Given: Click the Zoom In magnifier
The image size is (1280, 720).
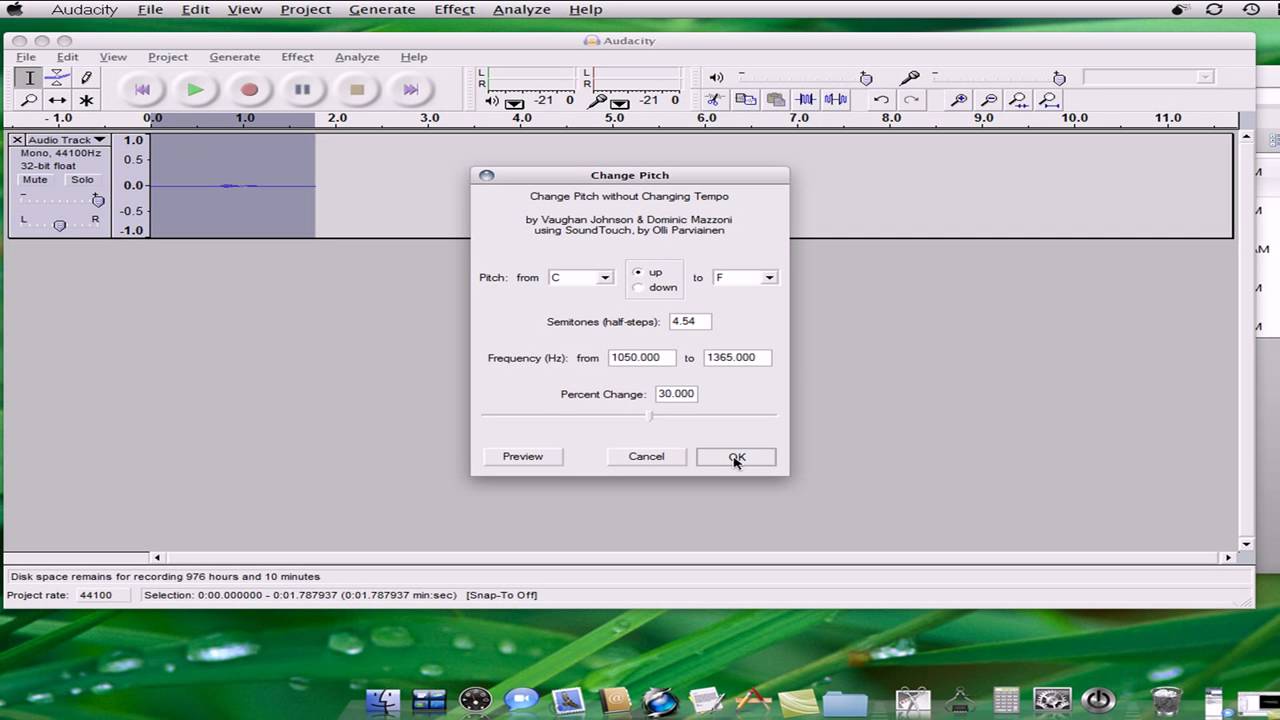Looking at the screenshot, I should coord(958,99).
